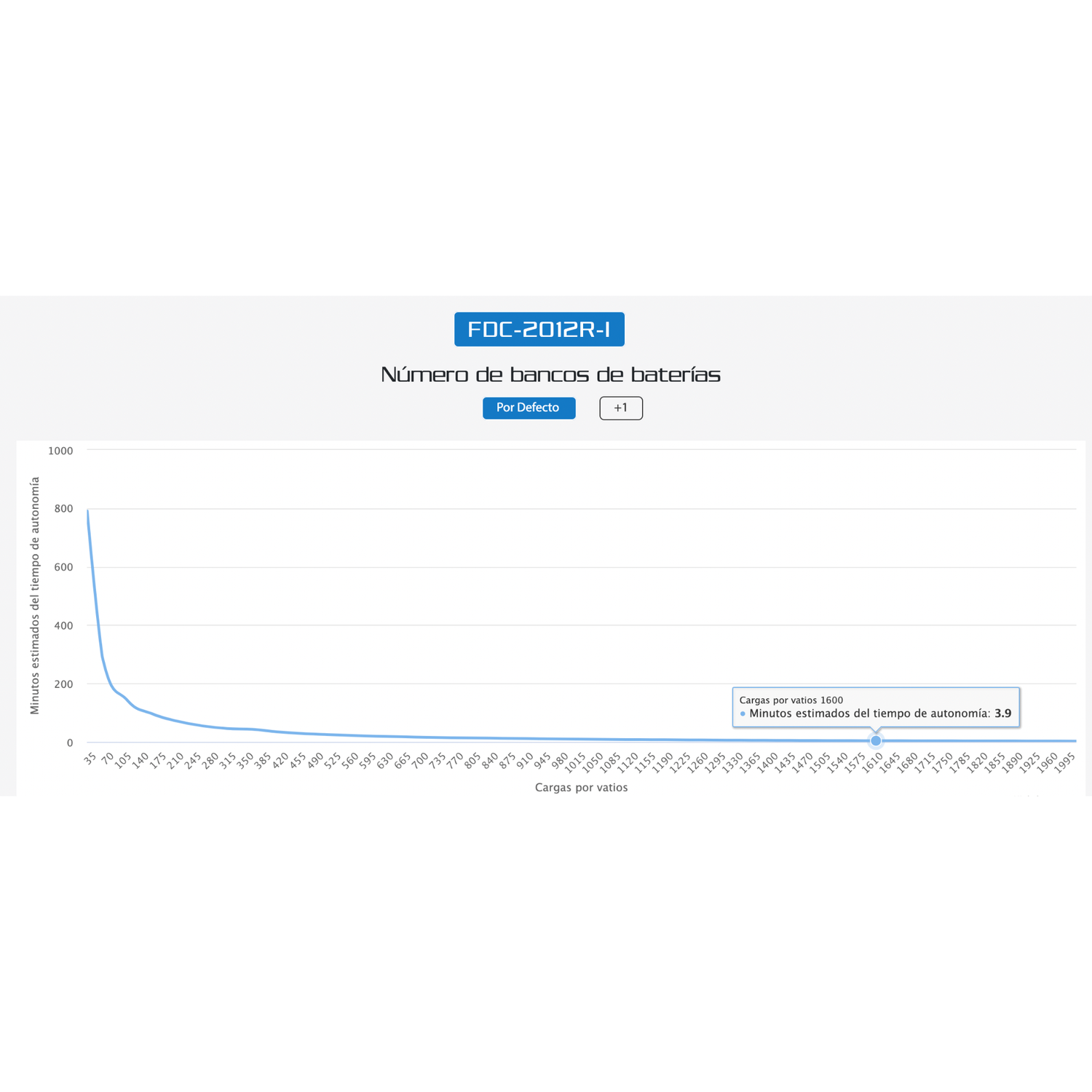Click the y-axis label 600
This screenshot has height=1092, width=1092.
(63, 567)
